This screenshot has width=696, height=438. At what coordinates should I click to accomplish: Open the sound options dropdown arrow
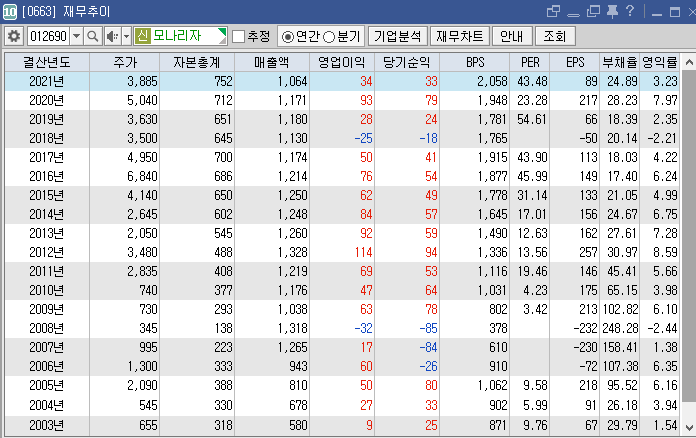[127, 36]
